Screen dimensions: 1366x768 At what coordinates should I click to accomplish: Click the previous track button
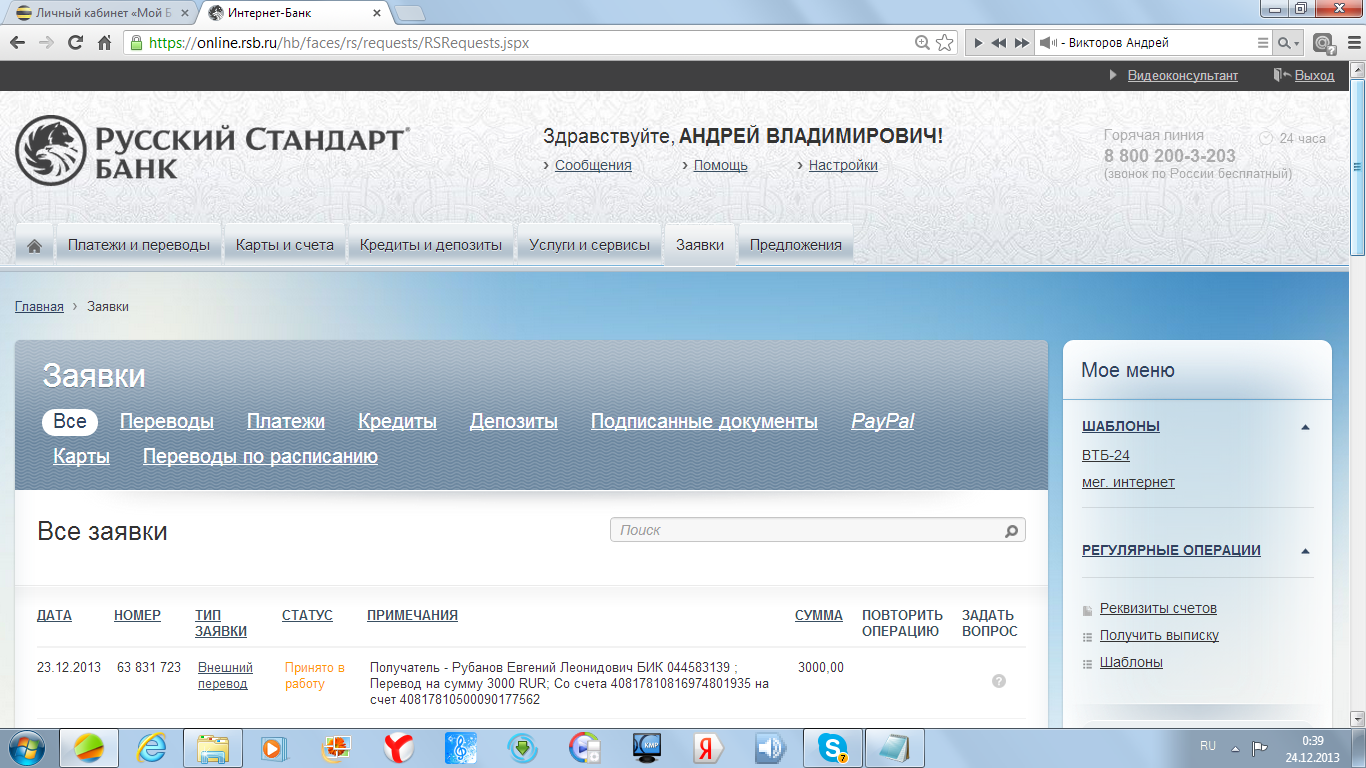coord(998,43)
